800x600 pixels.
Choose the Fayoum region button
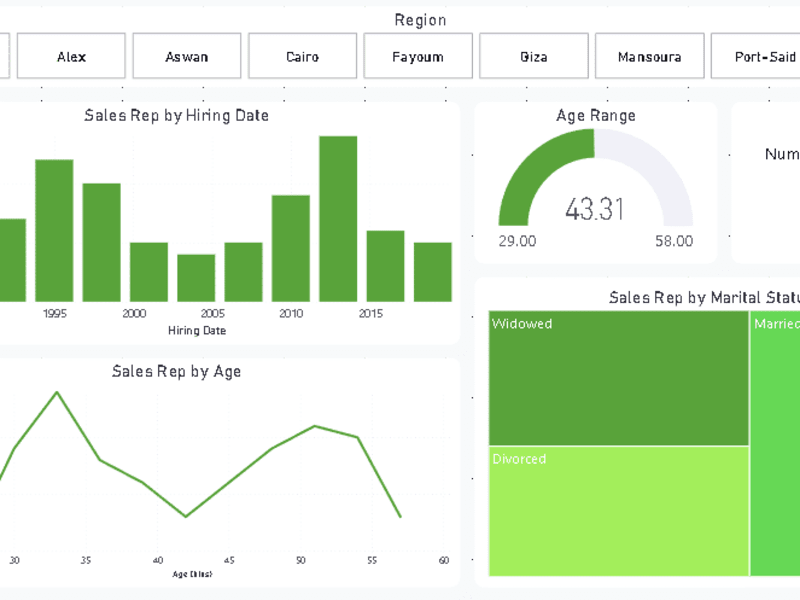click(x=418, y=56)
